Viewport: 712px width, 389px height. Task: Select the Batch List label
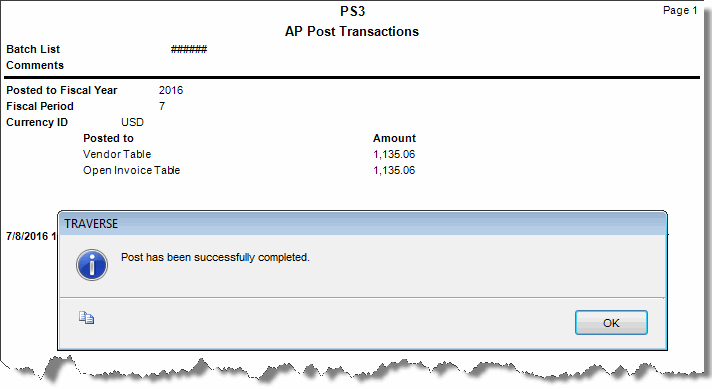pyautogui.click(x=33, y=49)
